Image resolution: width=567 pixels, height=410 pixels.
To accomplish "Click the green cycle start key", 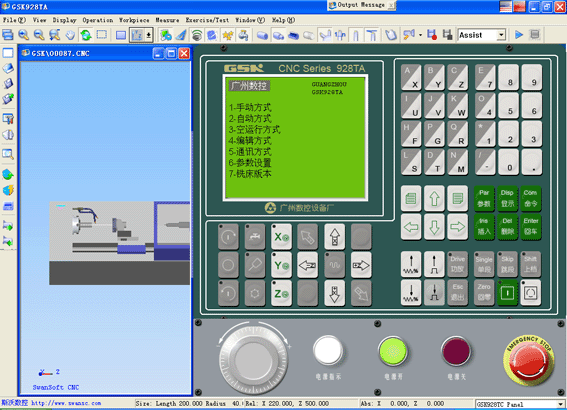I will tap(507, 292).
